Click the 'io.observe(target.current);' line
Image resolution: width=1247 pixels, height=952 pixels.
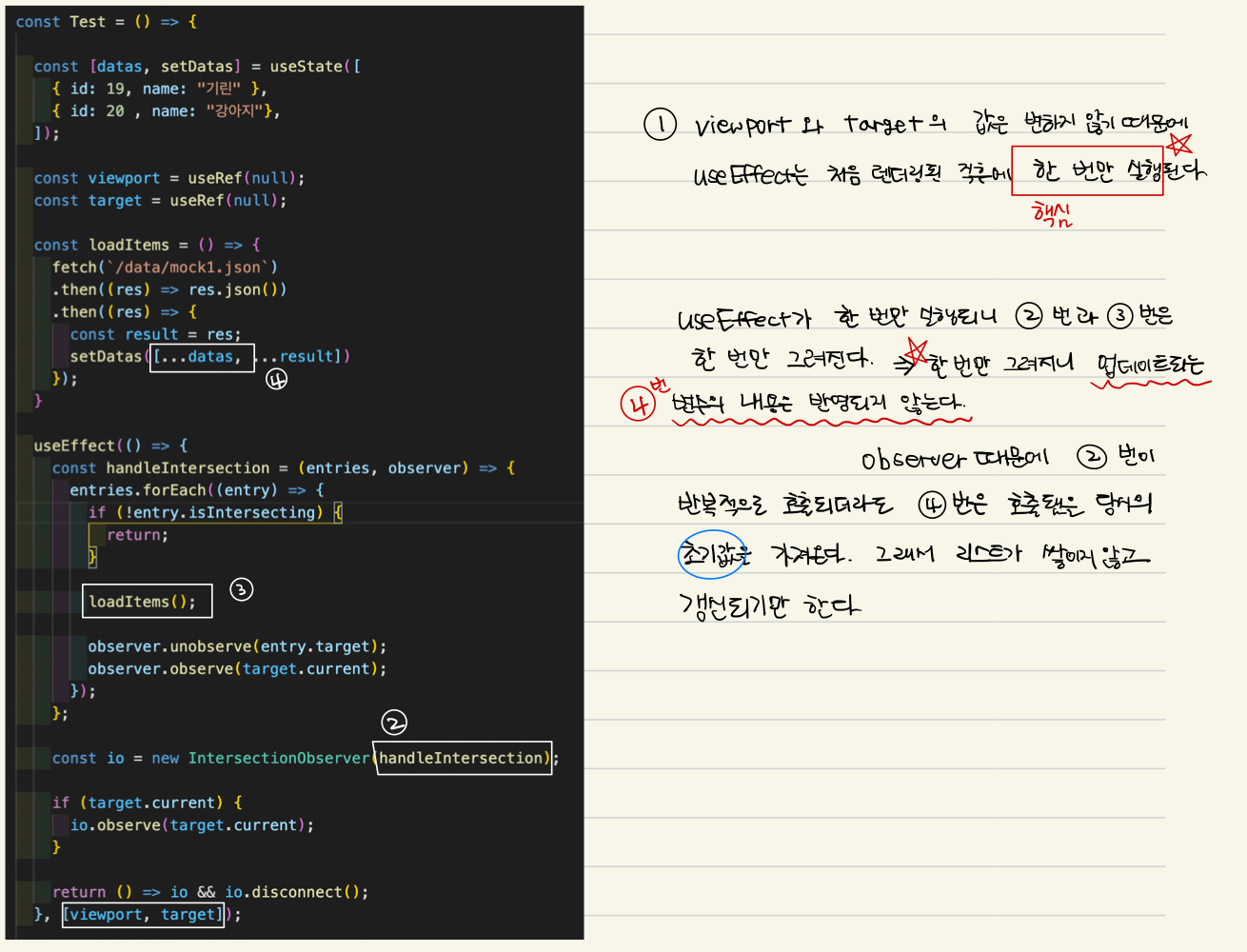(x=191, y=825)
